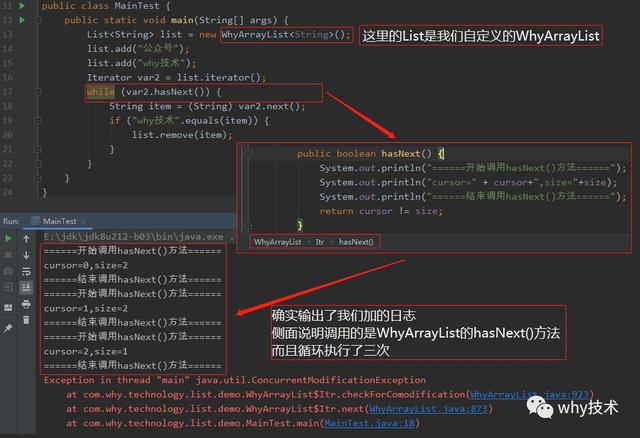Open Itr breadcrumb item
The image size is (640, 438).
coord(320,242)
